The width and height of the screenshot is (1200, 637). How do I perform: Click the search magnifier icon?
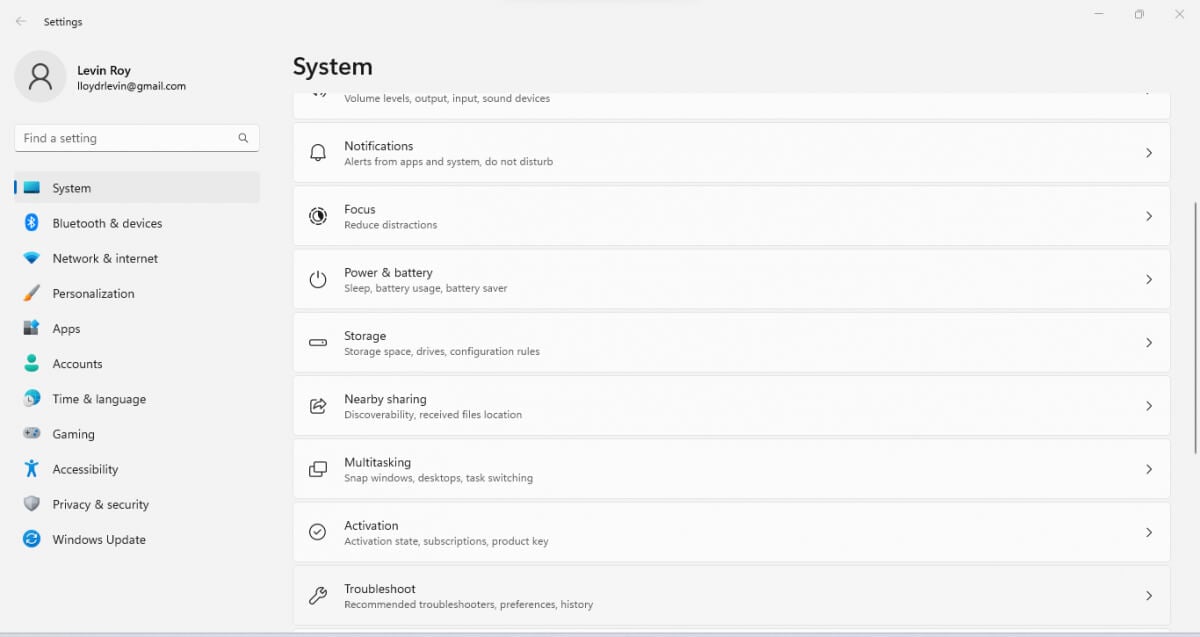tap(243, 138)
